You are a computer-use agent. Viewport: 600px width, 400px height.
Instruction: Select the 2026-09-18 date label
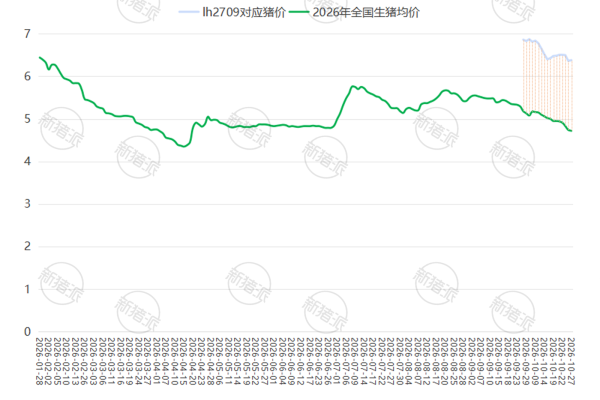tap(508, 361)
